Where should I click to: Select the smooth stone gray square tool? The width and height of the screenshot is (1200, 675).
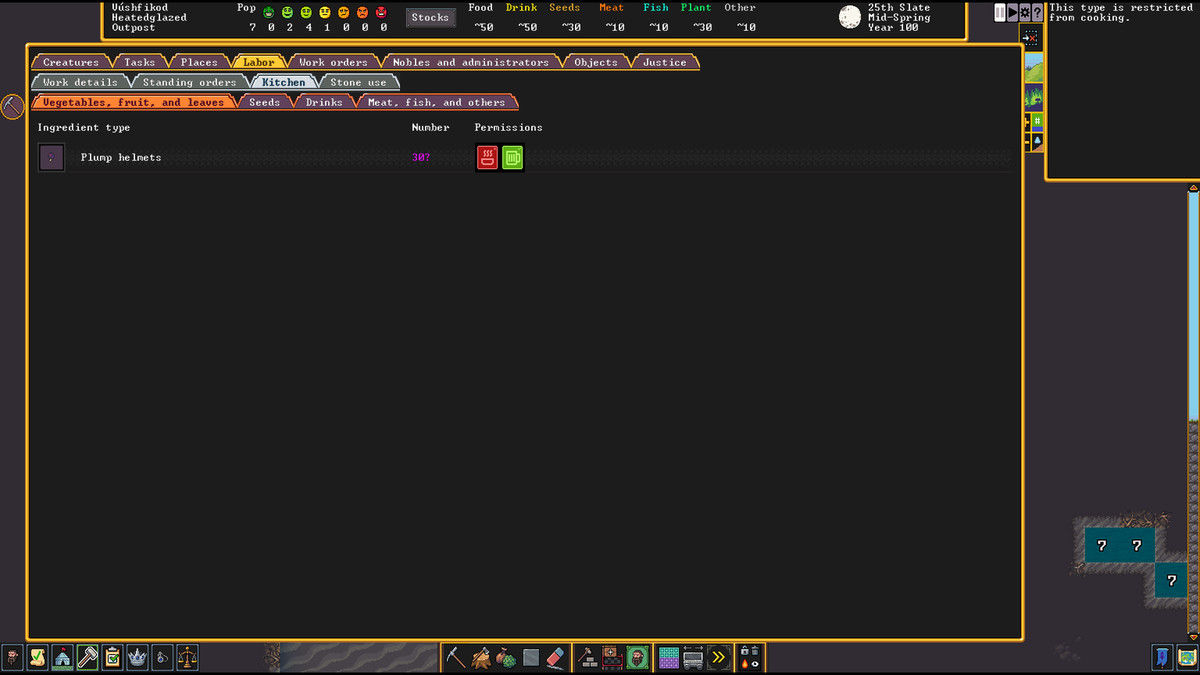[x=531, y=658]
